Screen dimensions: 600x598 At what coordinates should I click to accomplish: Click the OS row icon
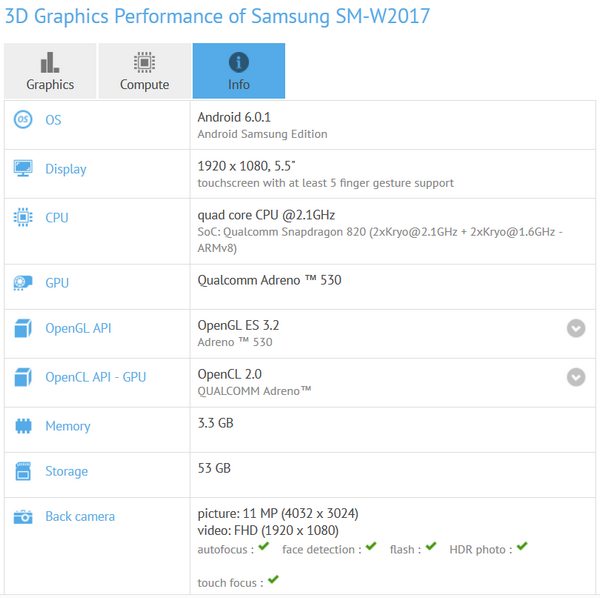click(22, 120)
